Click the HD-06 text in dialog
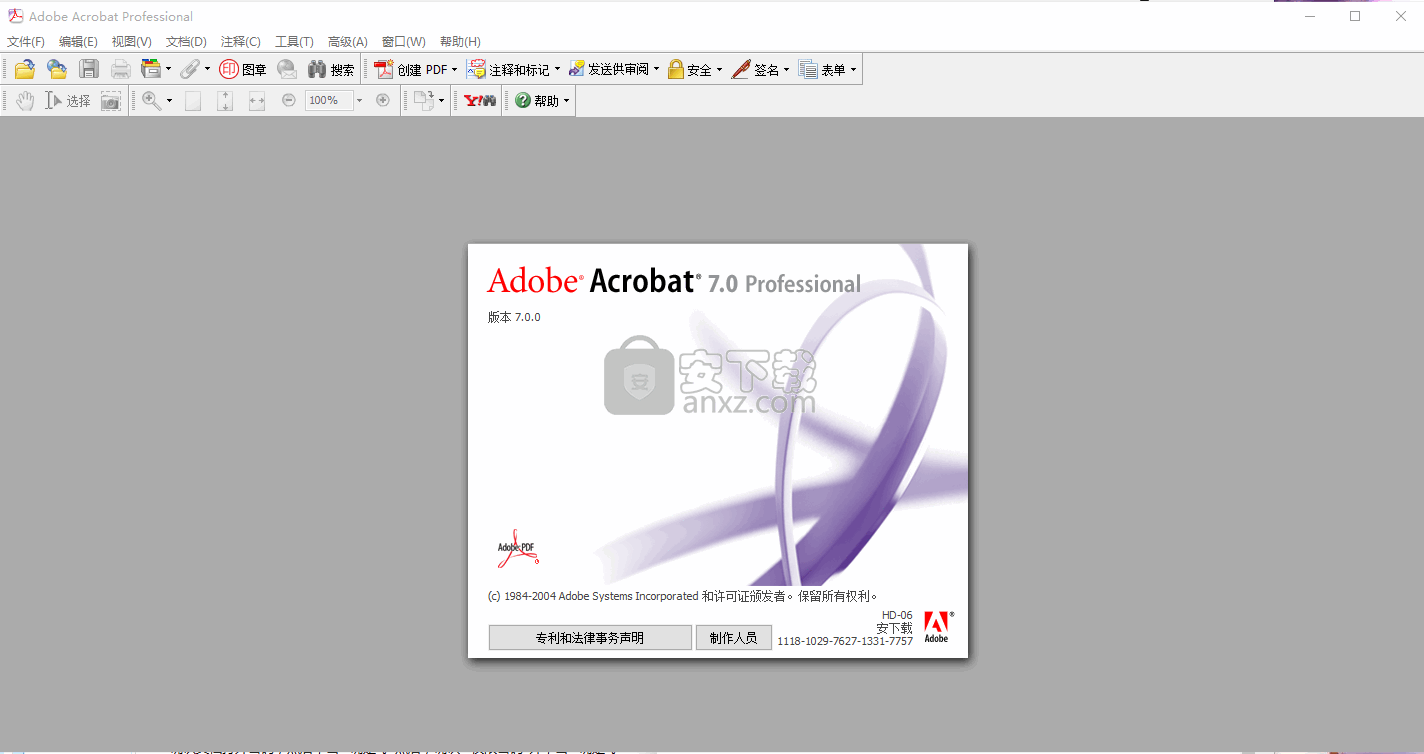 897,615
